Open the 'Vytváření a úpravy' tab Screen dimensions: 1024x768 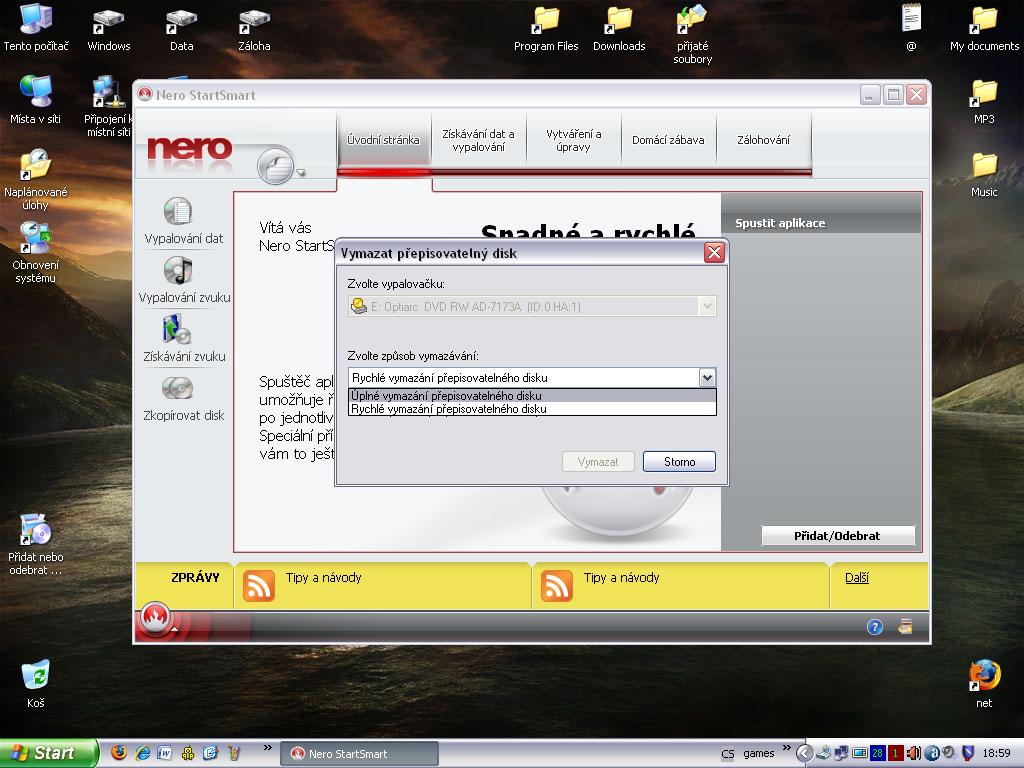click(x=573, y=140)
